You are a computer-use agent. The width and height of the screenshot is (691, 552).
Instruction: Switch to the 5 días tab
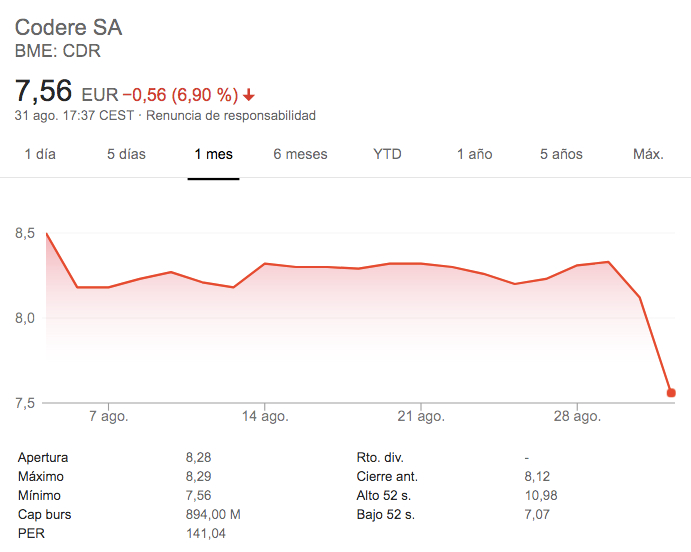(126, 154)
